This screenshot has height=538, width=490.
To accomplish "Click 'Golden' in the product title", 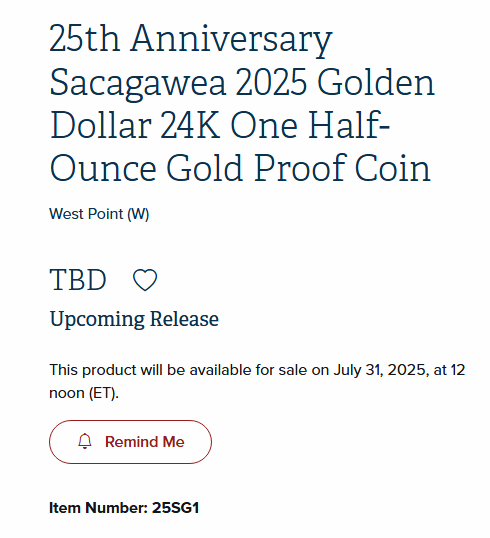I will click(376, 82).
